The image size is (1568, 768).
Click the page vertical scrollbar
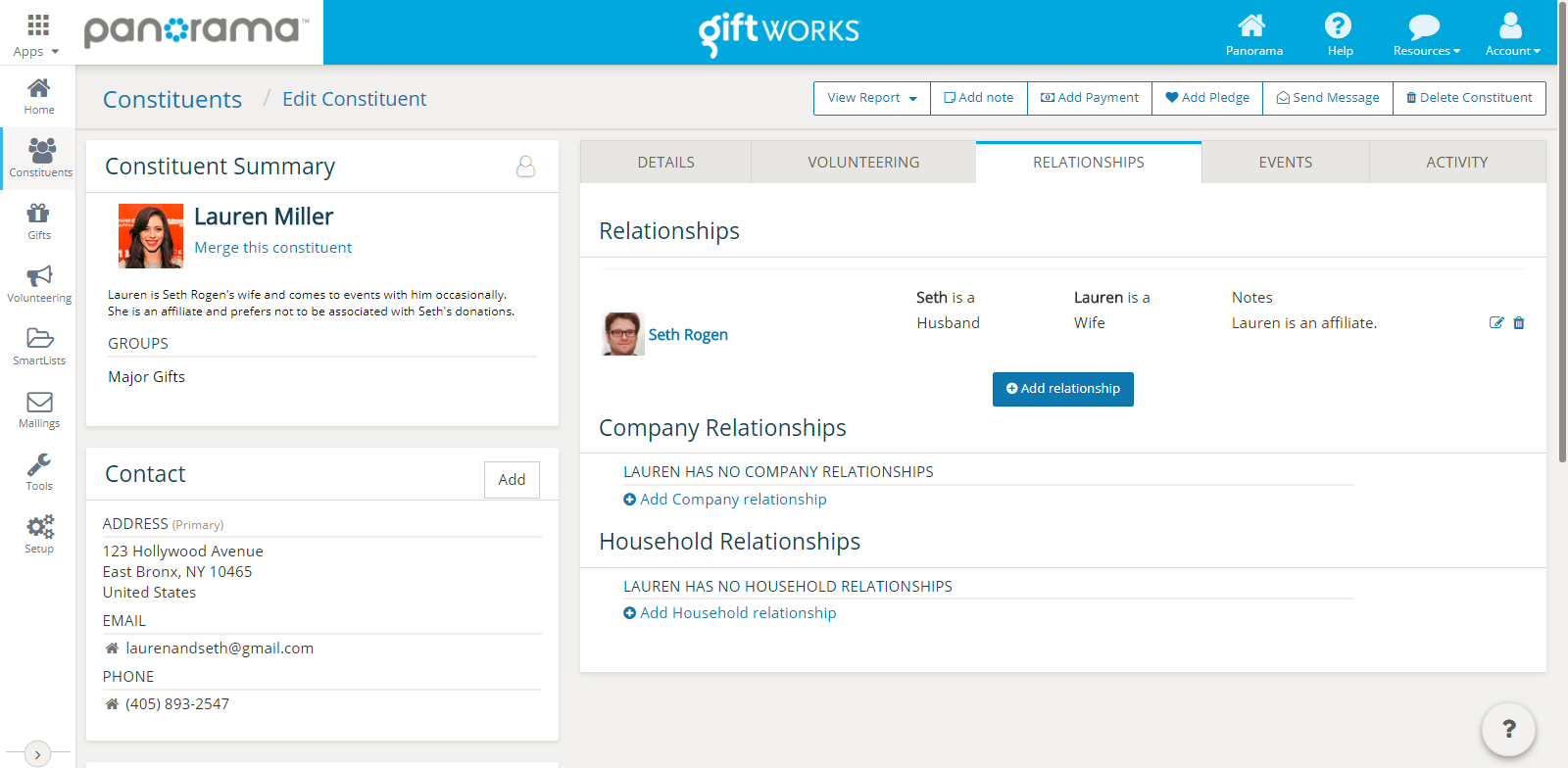point(1562,235)
